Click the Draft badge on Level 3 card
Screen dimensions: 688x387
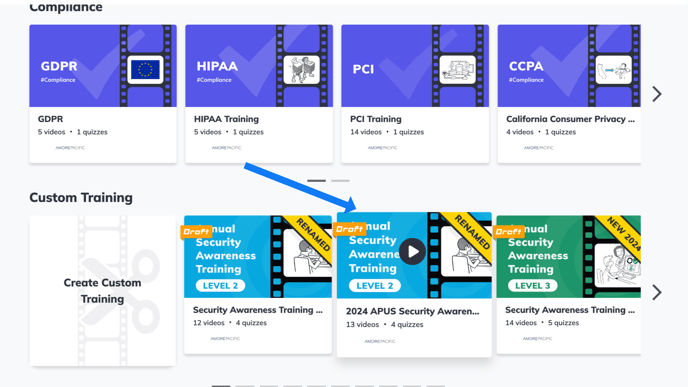click(x=508, y=231)
